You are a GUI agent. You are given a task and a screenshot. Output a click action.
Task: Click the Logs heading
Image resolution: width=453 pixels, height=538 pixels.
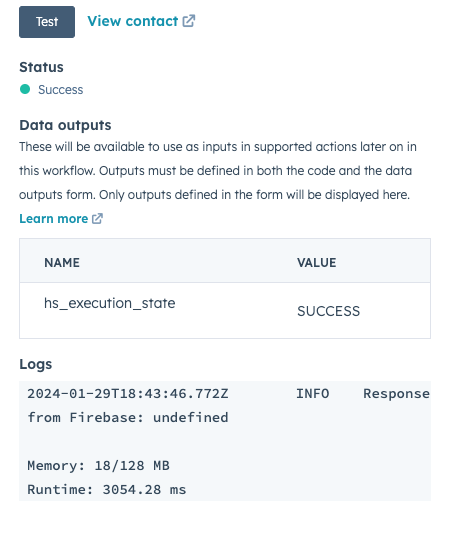(36, 364)
